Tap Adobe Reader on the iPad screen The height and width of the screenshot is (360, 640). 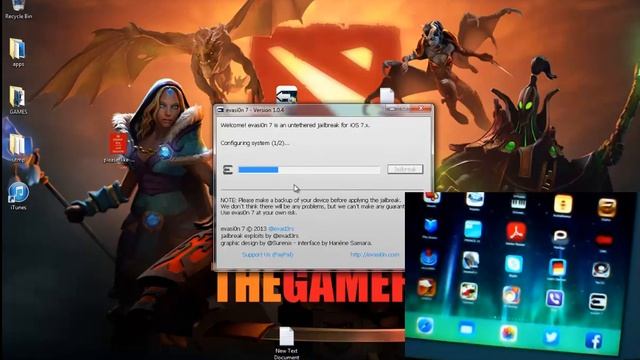(516, 231)
